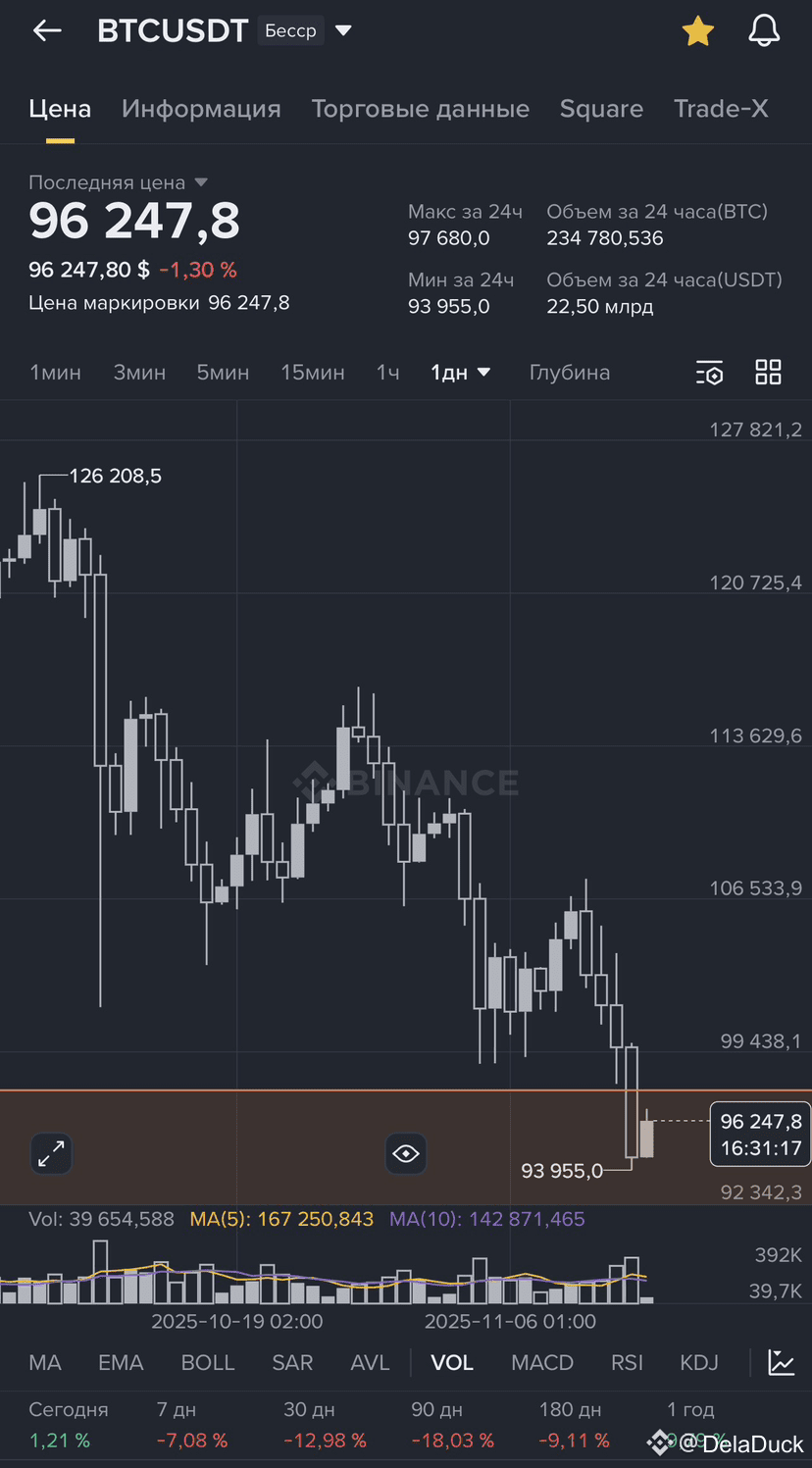The height and width of the screenshot is (1468, 812).
Task: Tap the 2025-11-06 01:00 date label
Action: [510, 1321]
